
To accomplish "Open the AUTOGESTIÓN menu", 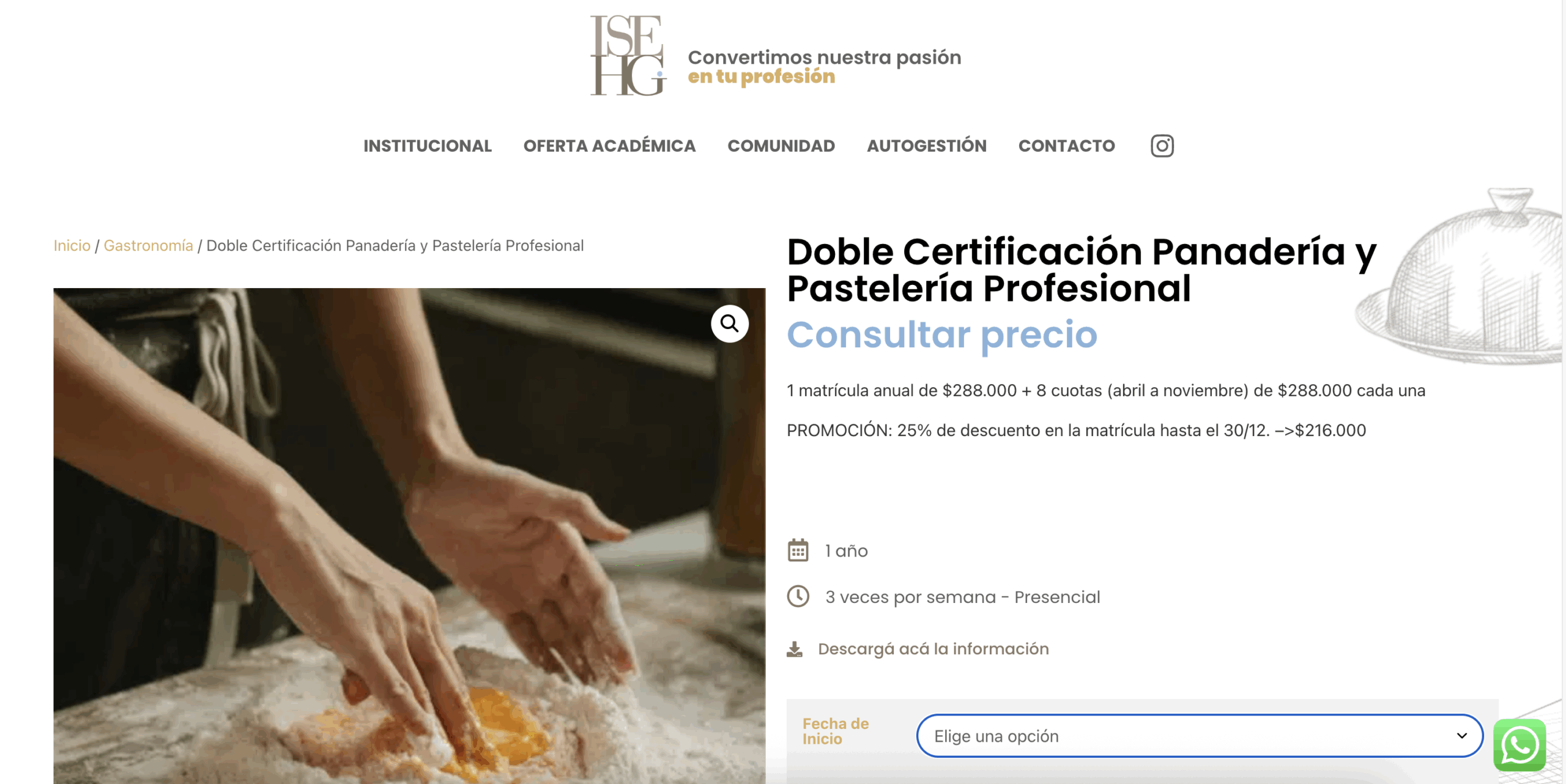I will (x=926, y=146).
